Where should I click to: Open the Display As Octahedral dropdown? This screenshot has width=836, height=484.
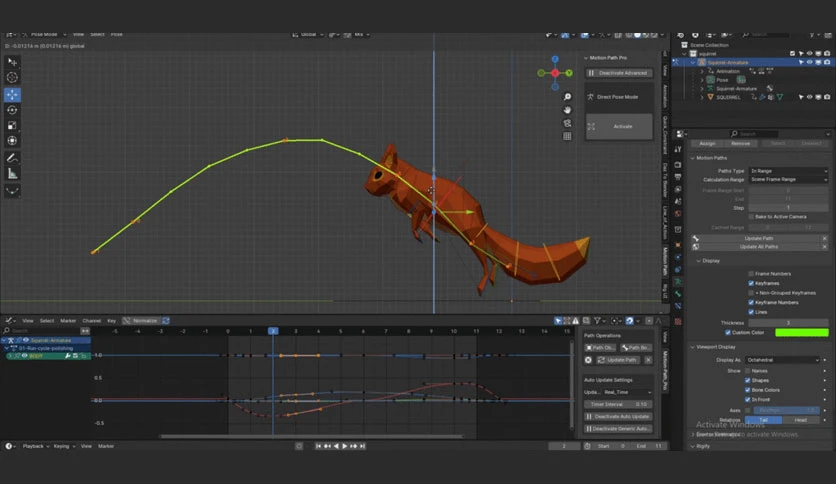pos(782,360)
